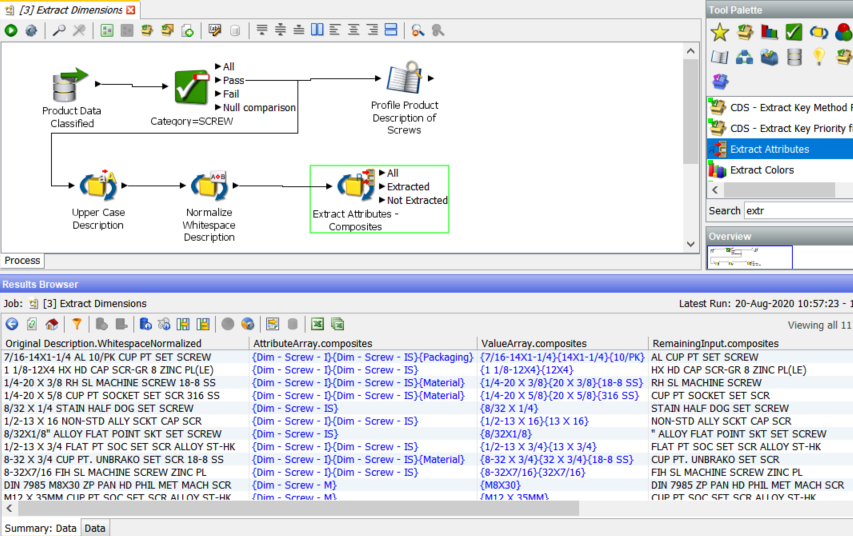Viewport: 853px width, 536px height.
Task: Click the orange filter funnel in Results Browser
Action: click(x=76, y=324)
